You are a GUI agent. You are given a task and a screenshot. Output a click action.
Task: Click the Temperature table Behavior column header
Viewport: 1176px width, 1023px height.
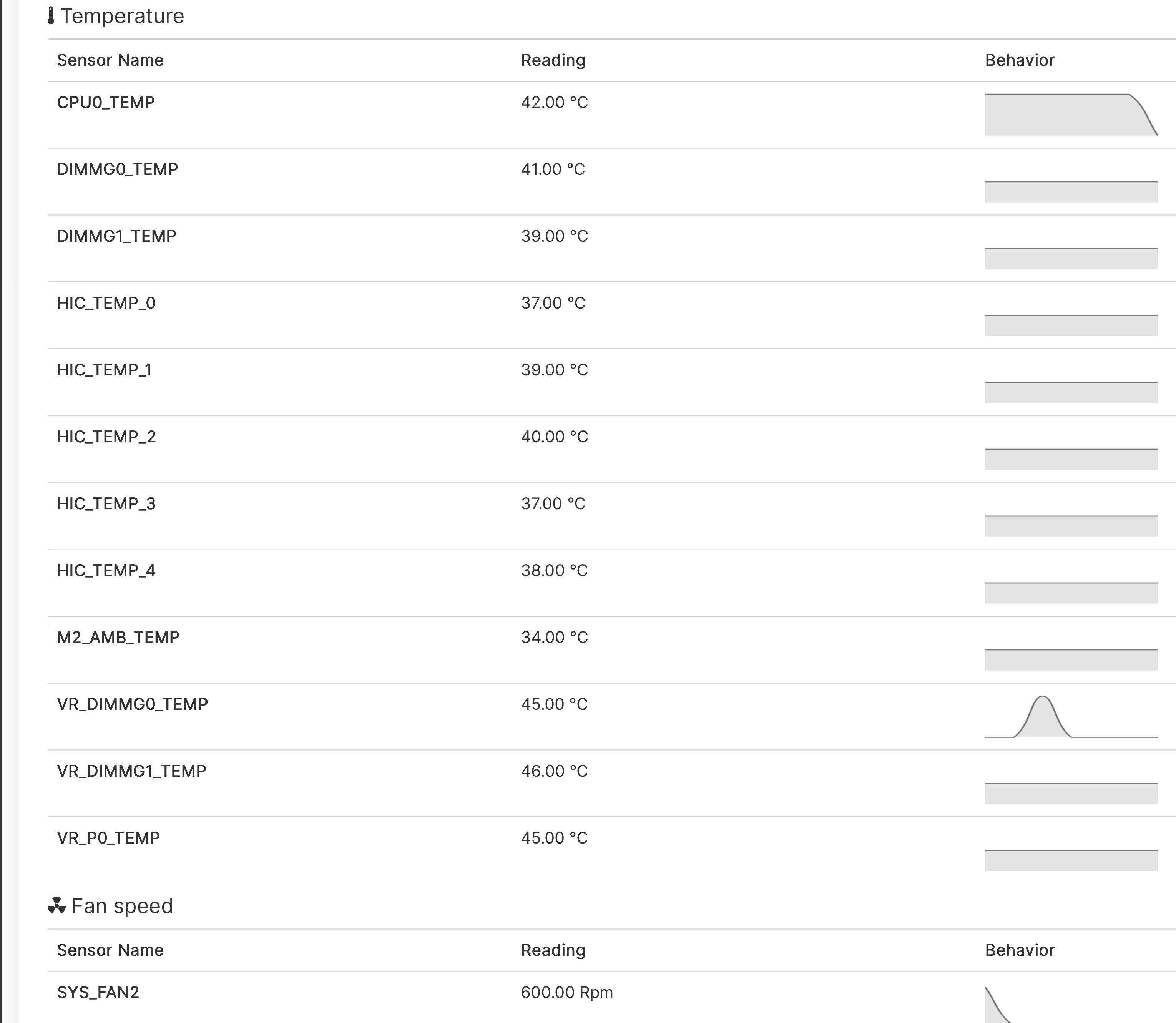(x=1020, y=60)
